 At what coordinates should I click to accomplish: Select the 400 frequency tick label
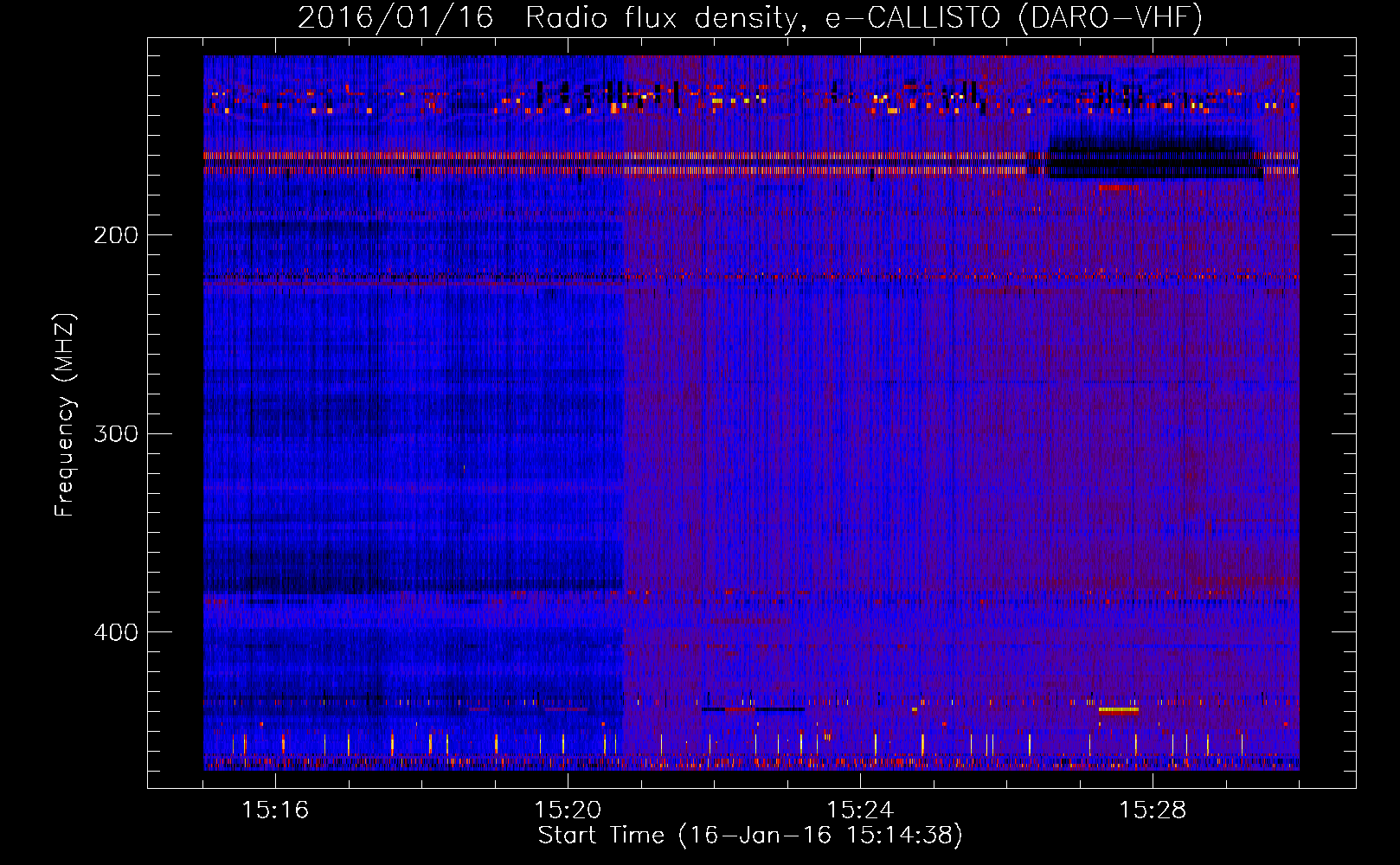[x=116, y=632]
